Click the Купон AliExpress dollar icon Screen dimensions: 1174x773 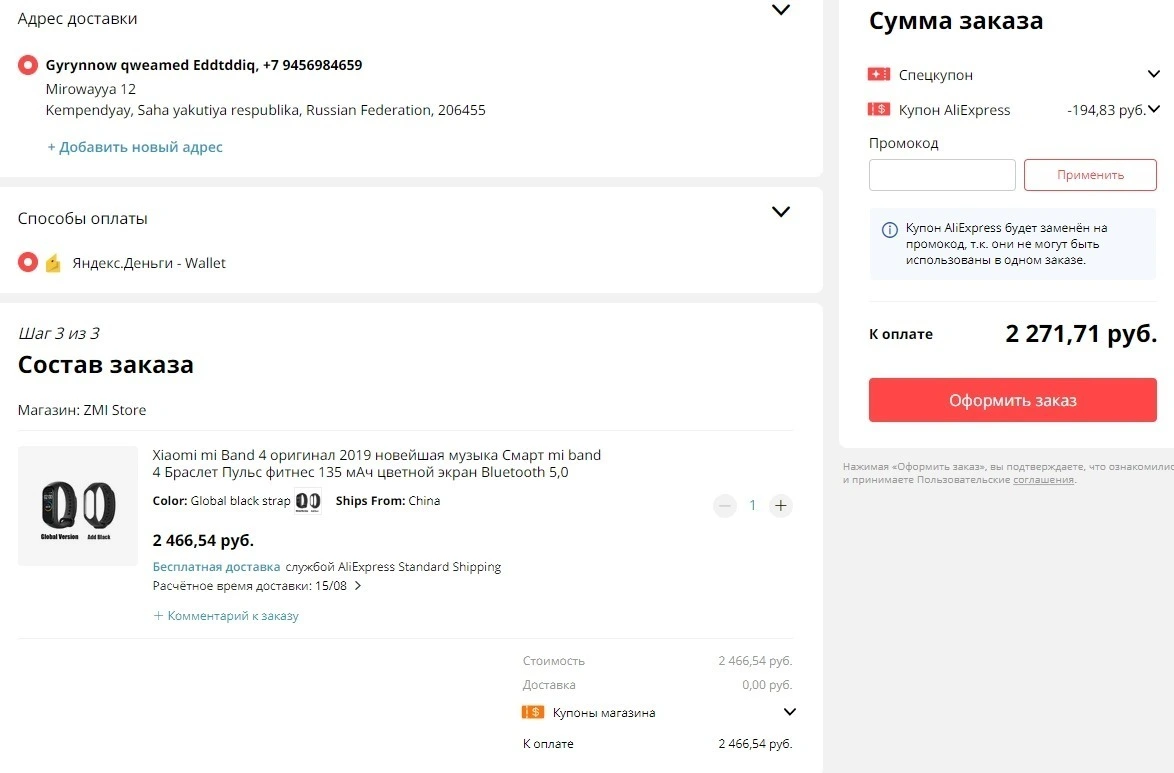point(878,109)
